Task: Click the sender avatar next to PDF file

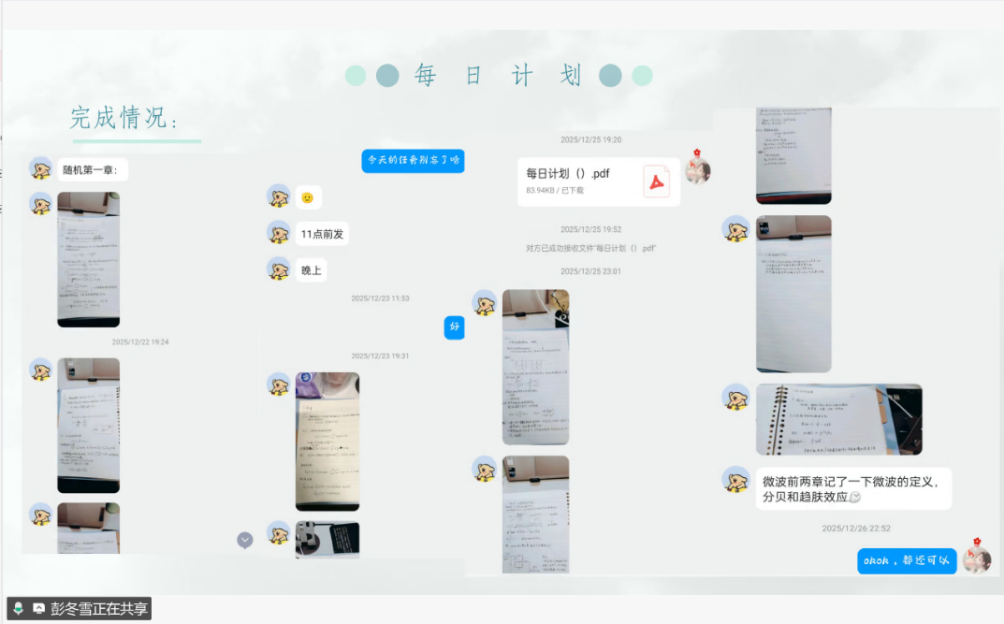Action: [697, 170]
